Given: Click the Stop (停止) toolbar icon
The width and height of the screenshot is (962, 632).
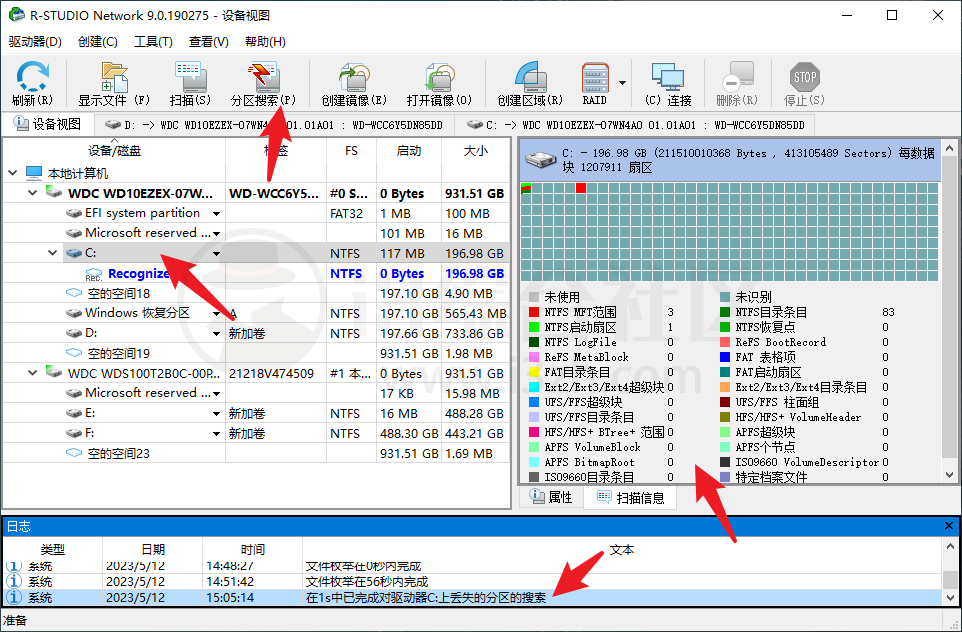Looking at the screenshot, I should click(x=804, y=84).
